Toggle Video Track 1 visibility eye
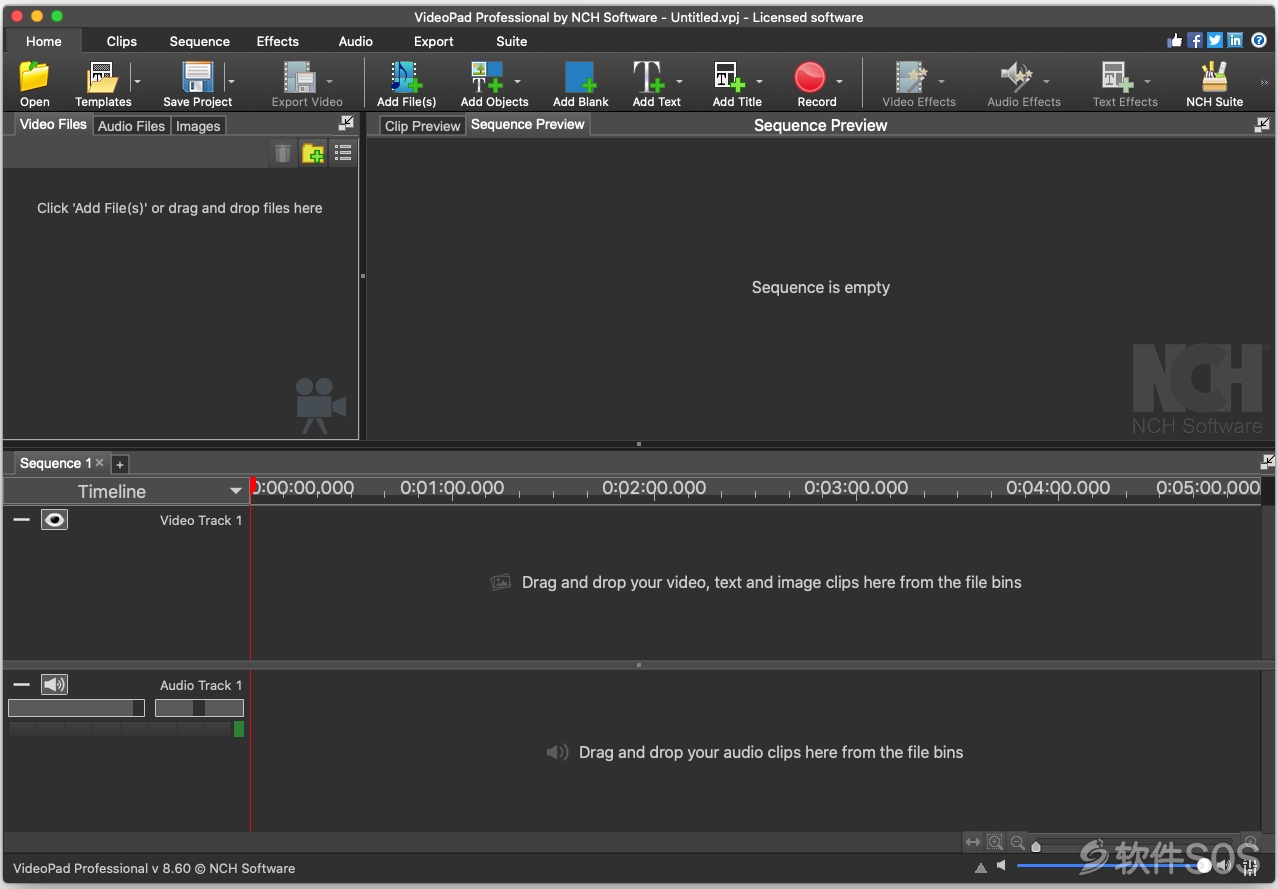Screen dimensions: 1278x889 (x=54, y=520)
